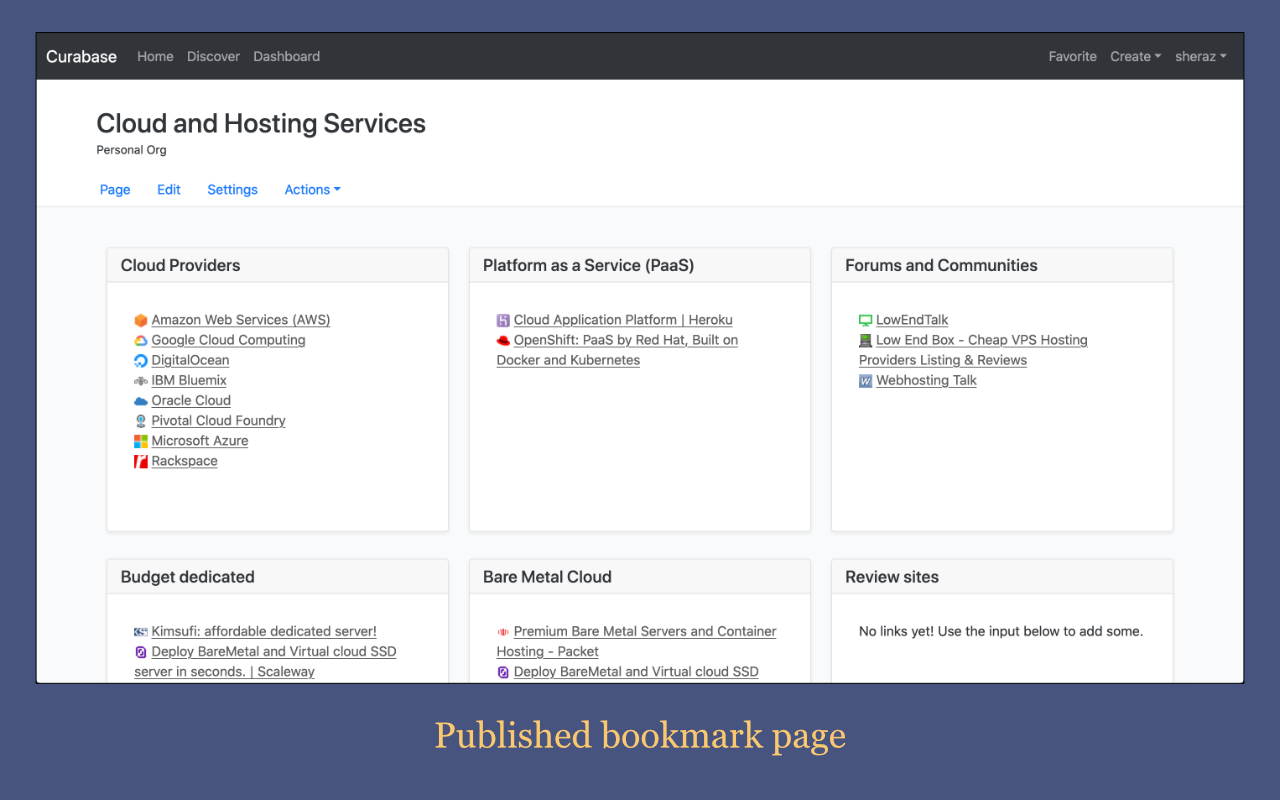The height and width of the screenshot is (800, 1280).
Task: Click the Scaleway favicon under Budget dedicated
Action: [141, 652]
